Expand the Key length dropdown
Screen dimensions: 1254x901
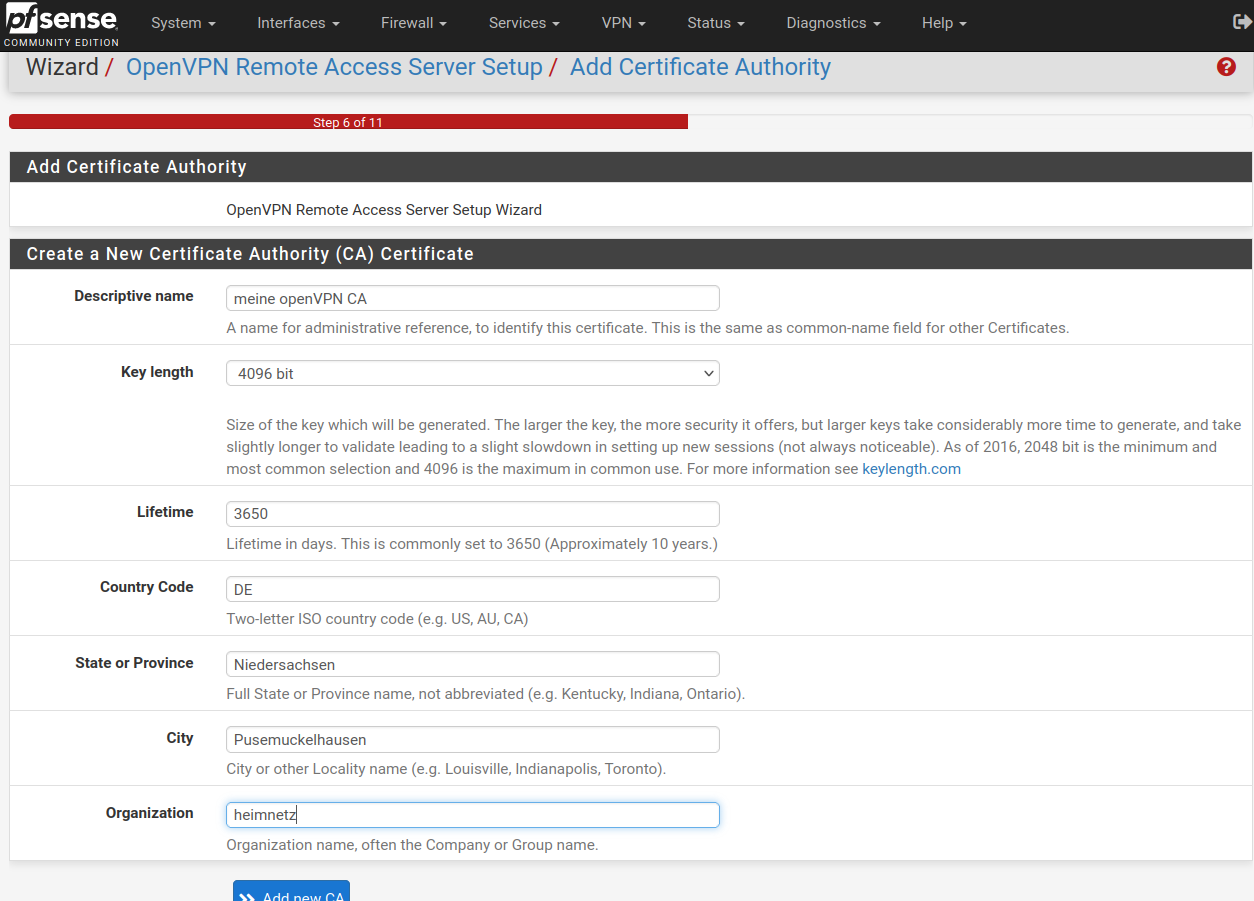point(473,373)
